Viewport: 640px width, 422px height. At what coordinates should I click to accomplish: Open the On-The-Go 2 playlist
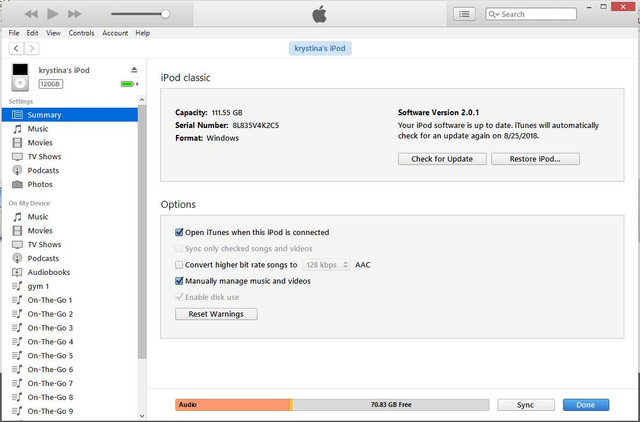(70, 314)
